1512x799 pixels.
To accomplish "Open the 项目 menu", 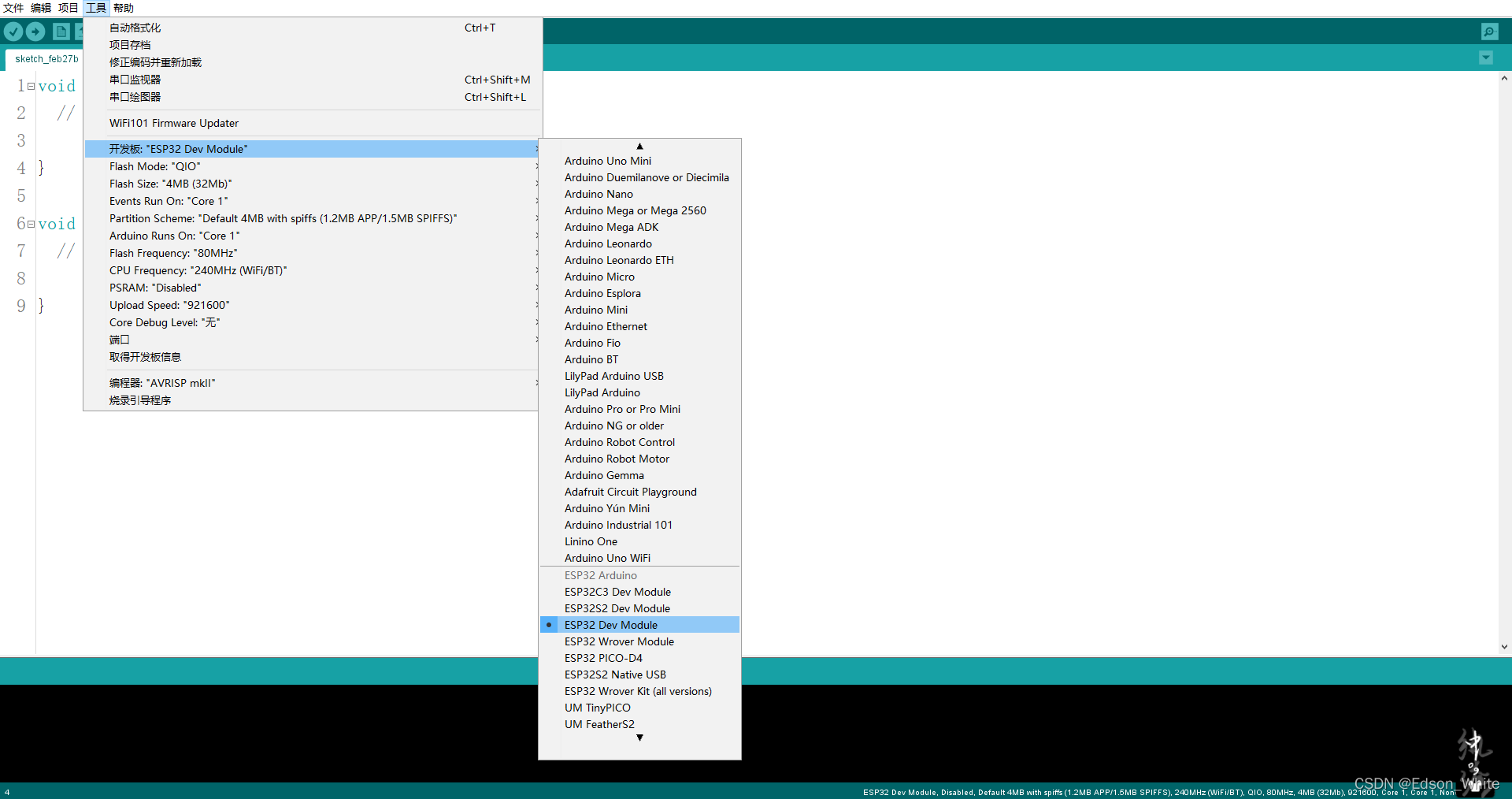I will (x=69, y=8).
